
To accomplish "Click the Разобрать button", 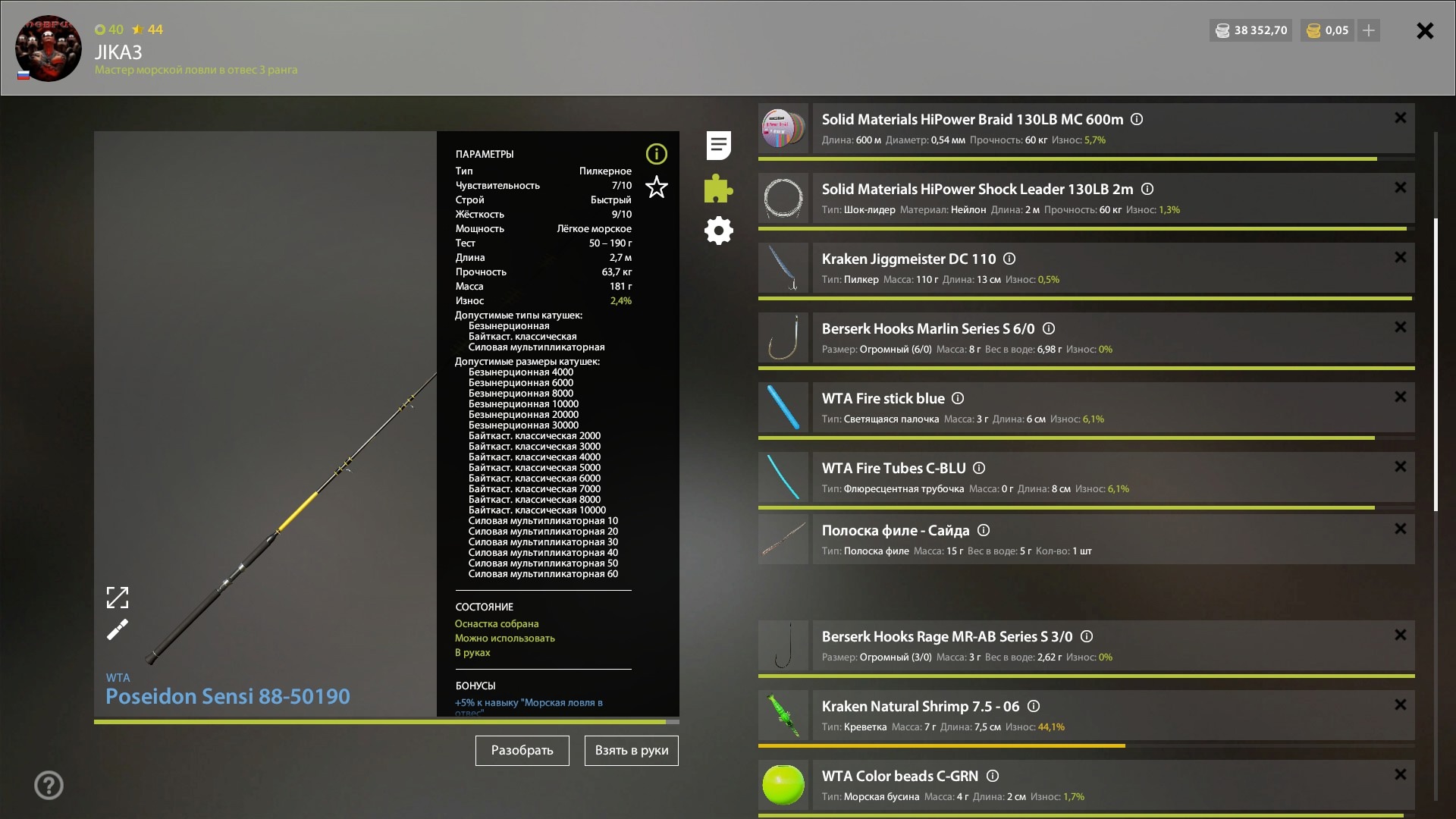I will click(x=522, y=750).
